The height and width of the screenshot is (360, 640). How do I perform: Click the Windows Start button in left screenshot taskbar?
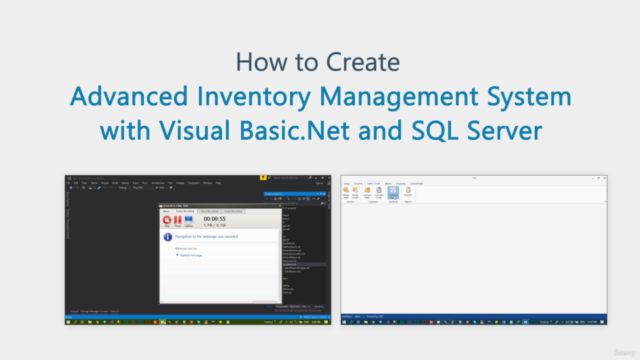tap(68, 322)
